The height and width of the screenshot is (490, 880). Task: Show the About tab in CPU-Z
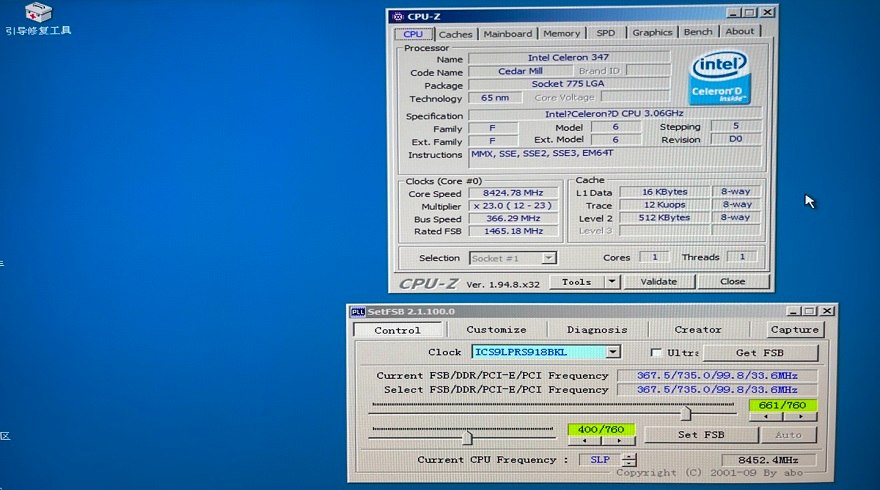click(x=739, y=31)
